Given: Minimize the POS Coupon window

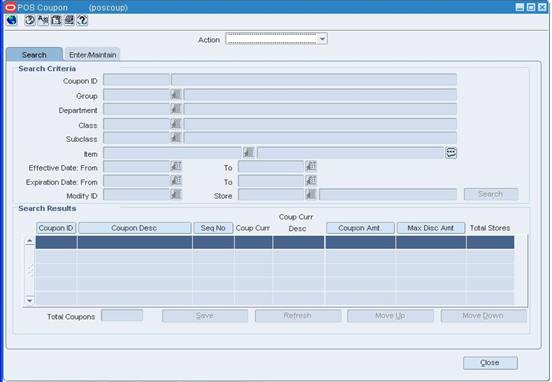Looking at the screenshot, I should click(x=520, y=7).
